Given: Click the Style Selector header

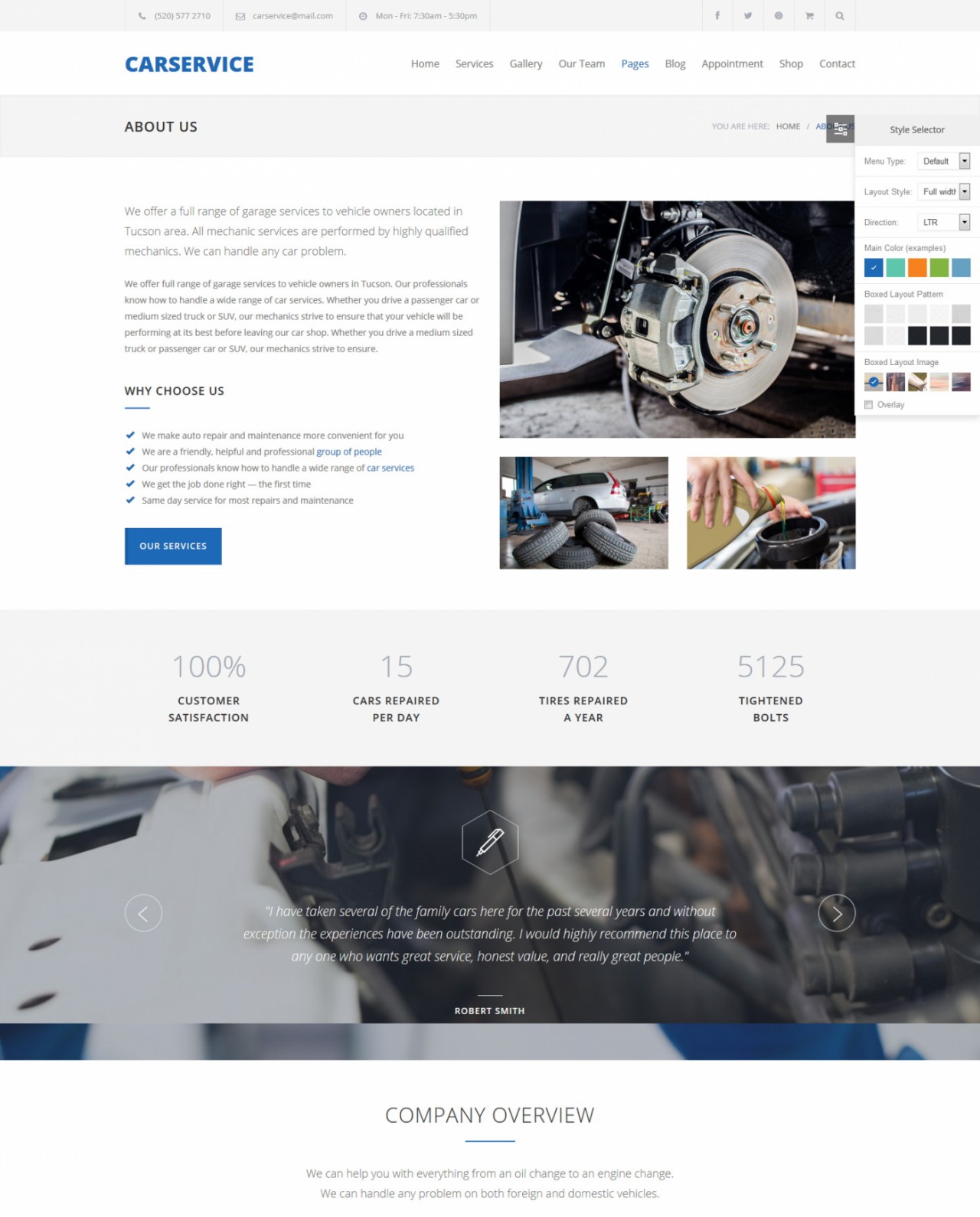Looking at the screenshot, I should point(917,129).
